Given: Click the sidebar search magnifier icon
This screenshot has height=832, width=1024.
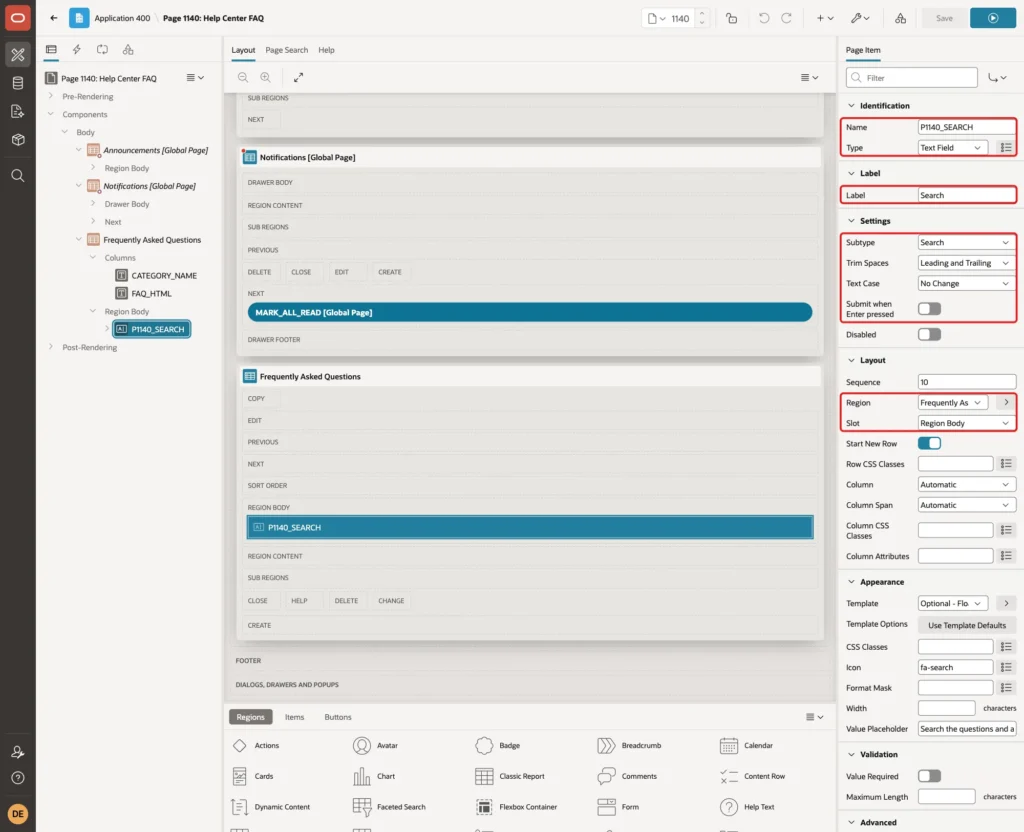Looking at the screenshot, I should click(x=18, y=176).
